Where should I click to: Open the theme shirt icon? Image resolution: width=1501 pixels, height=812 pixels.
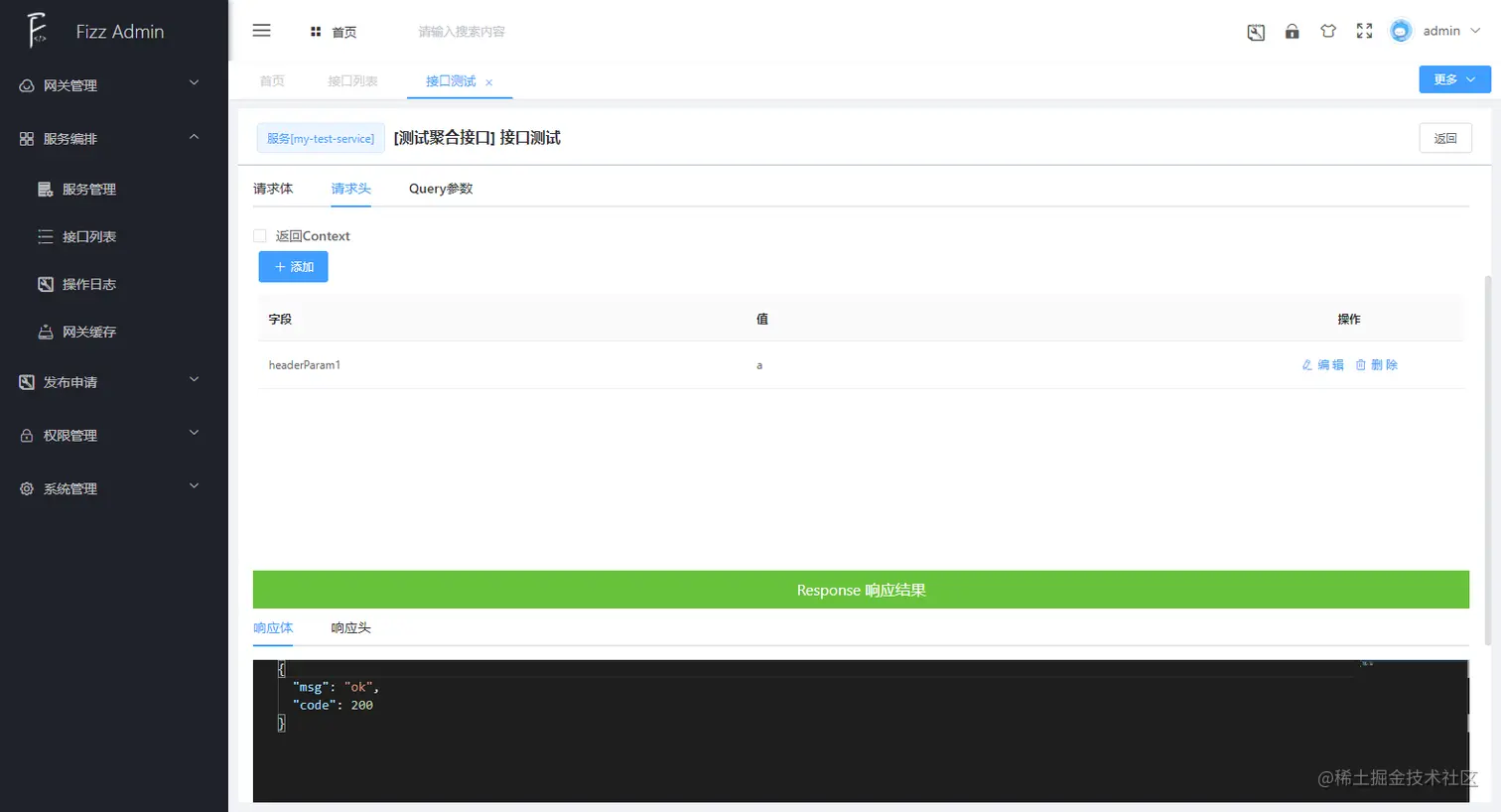click(1328, 31)
